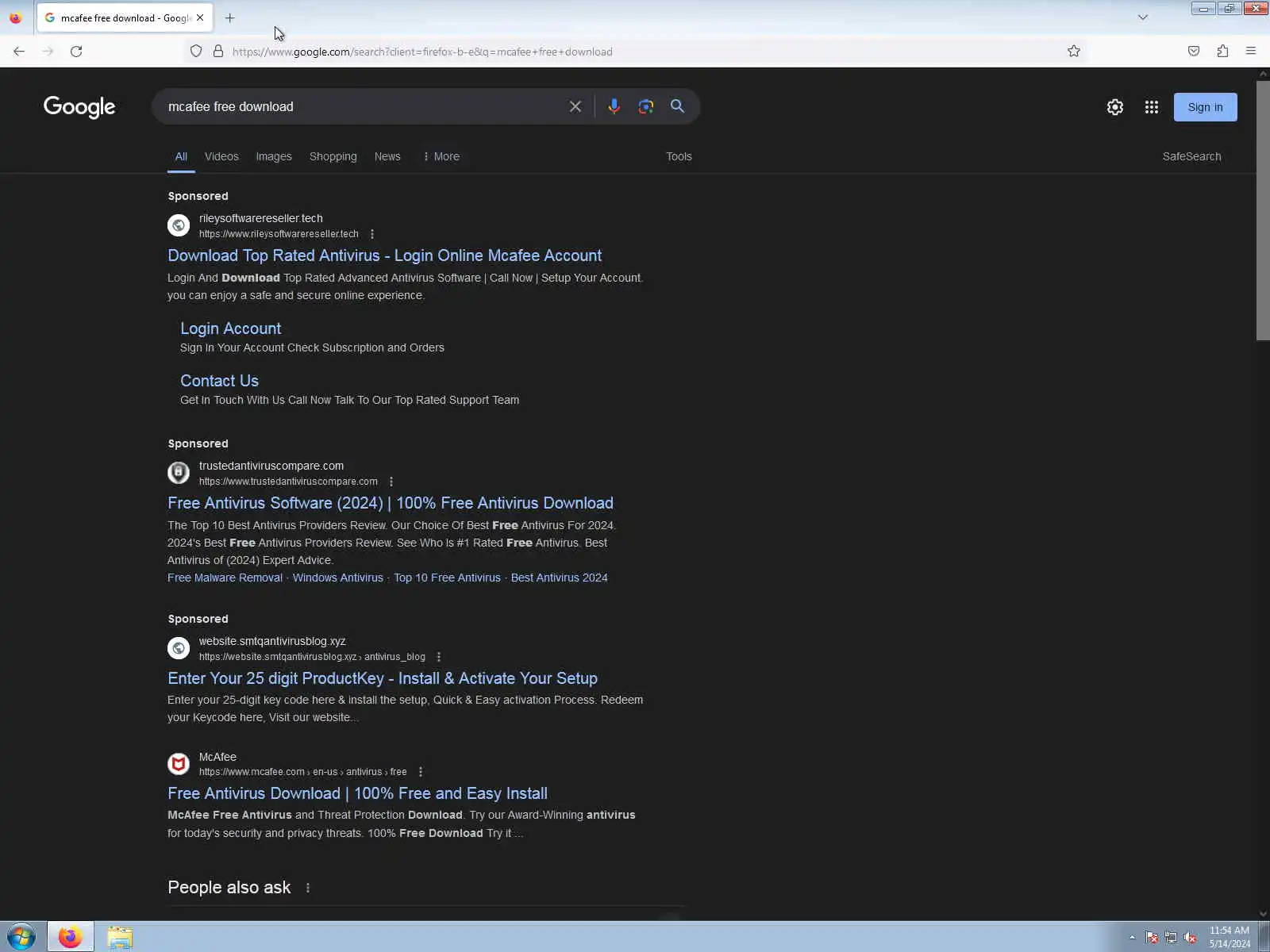Open People also ask options
Viewport: 1270px width, 952px height.
tap(308, 888)
